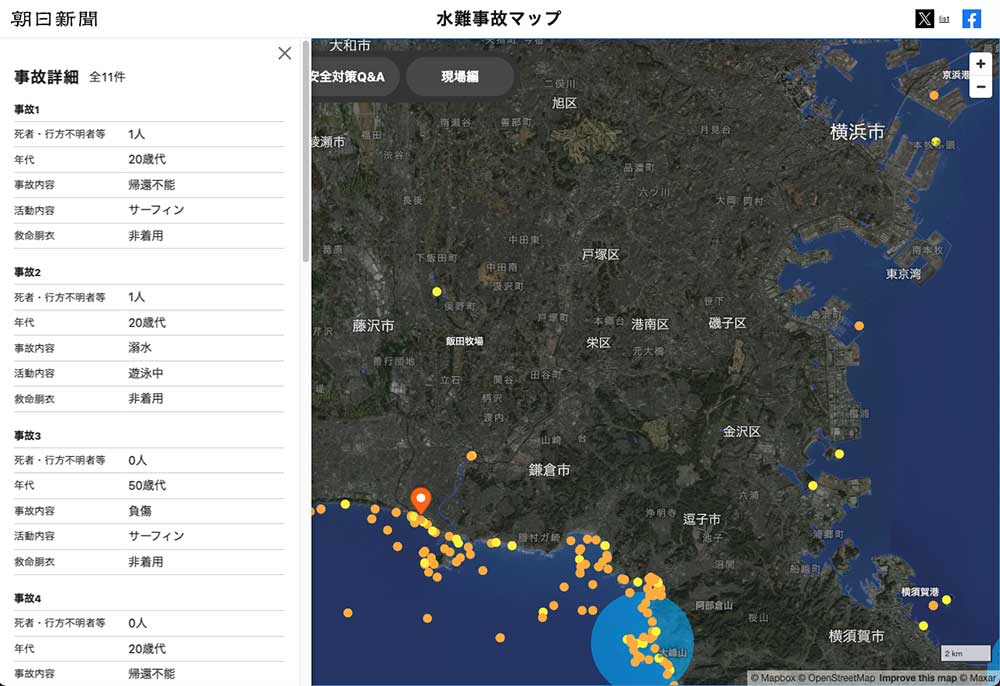1000x686 pixels.
Task: Click 帰還不能 value under 事故1
Action: 151,185
